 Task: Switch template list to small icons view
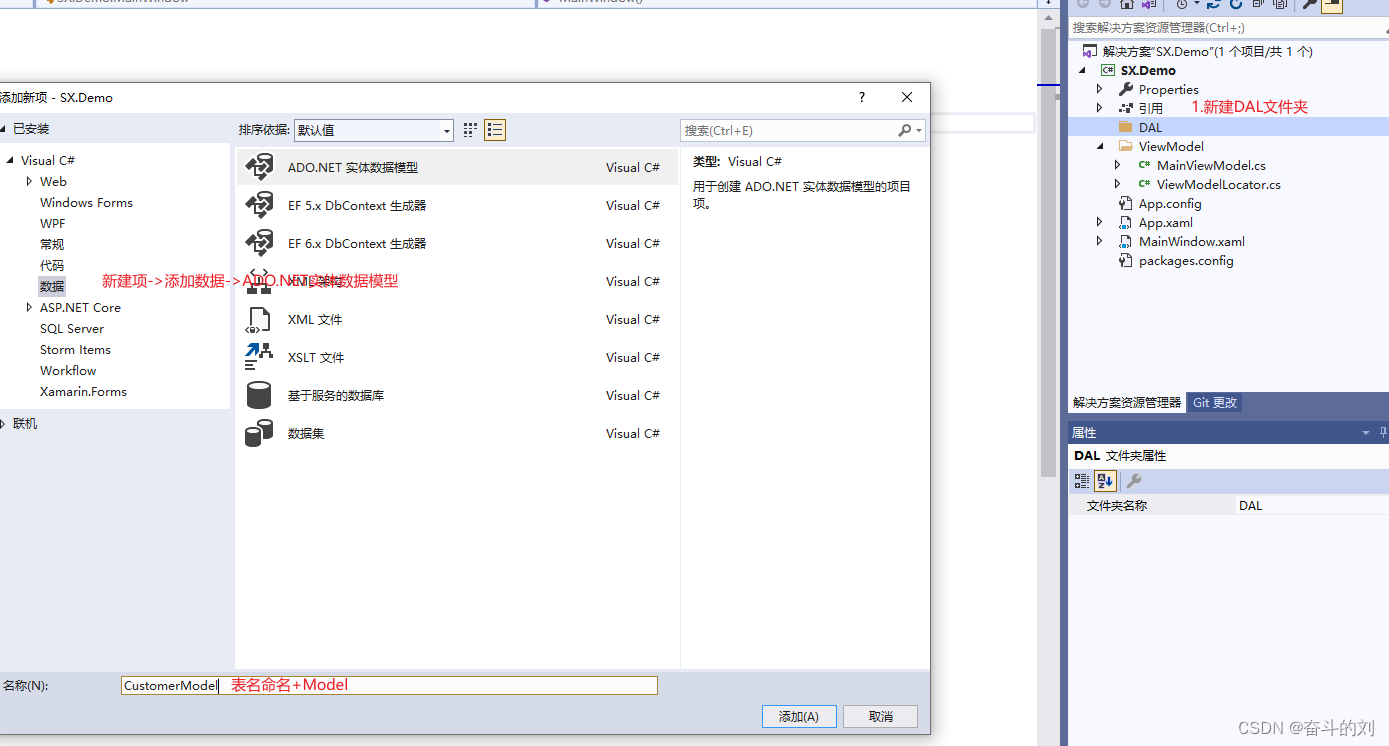coord(471,130)
